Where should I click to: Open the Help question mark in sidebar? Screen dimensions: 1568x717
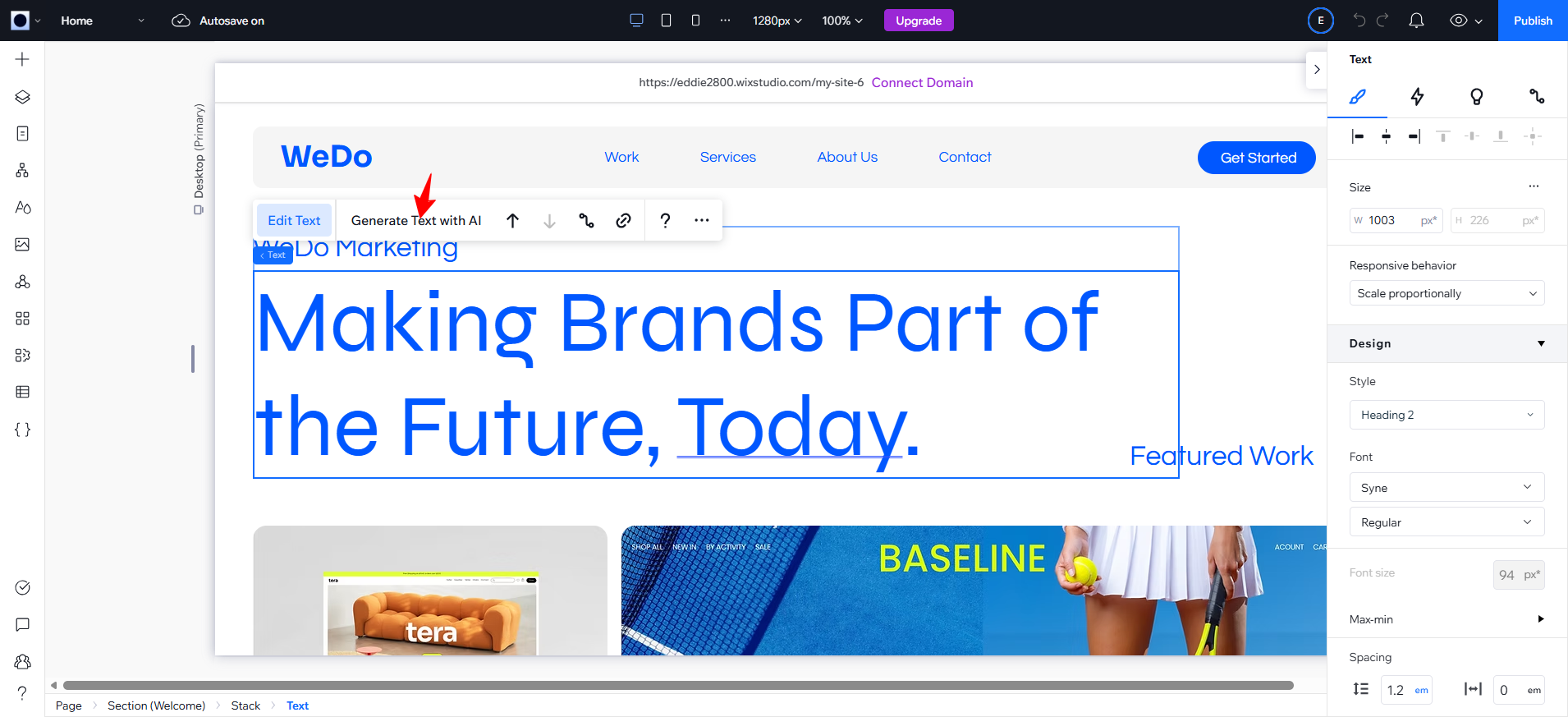click(x=22, y=693)
